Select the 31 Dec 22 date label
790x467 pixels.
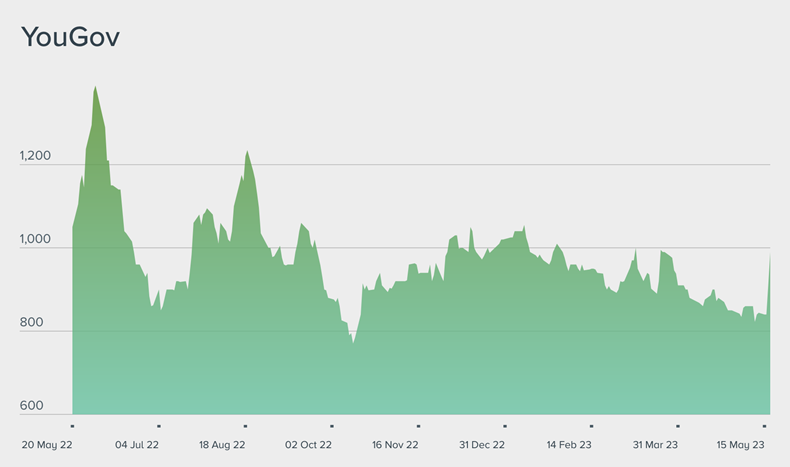click(482, 445)
